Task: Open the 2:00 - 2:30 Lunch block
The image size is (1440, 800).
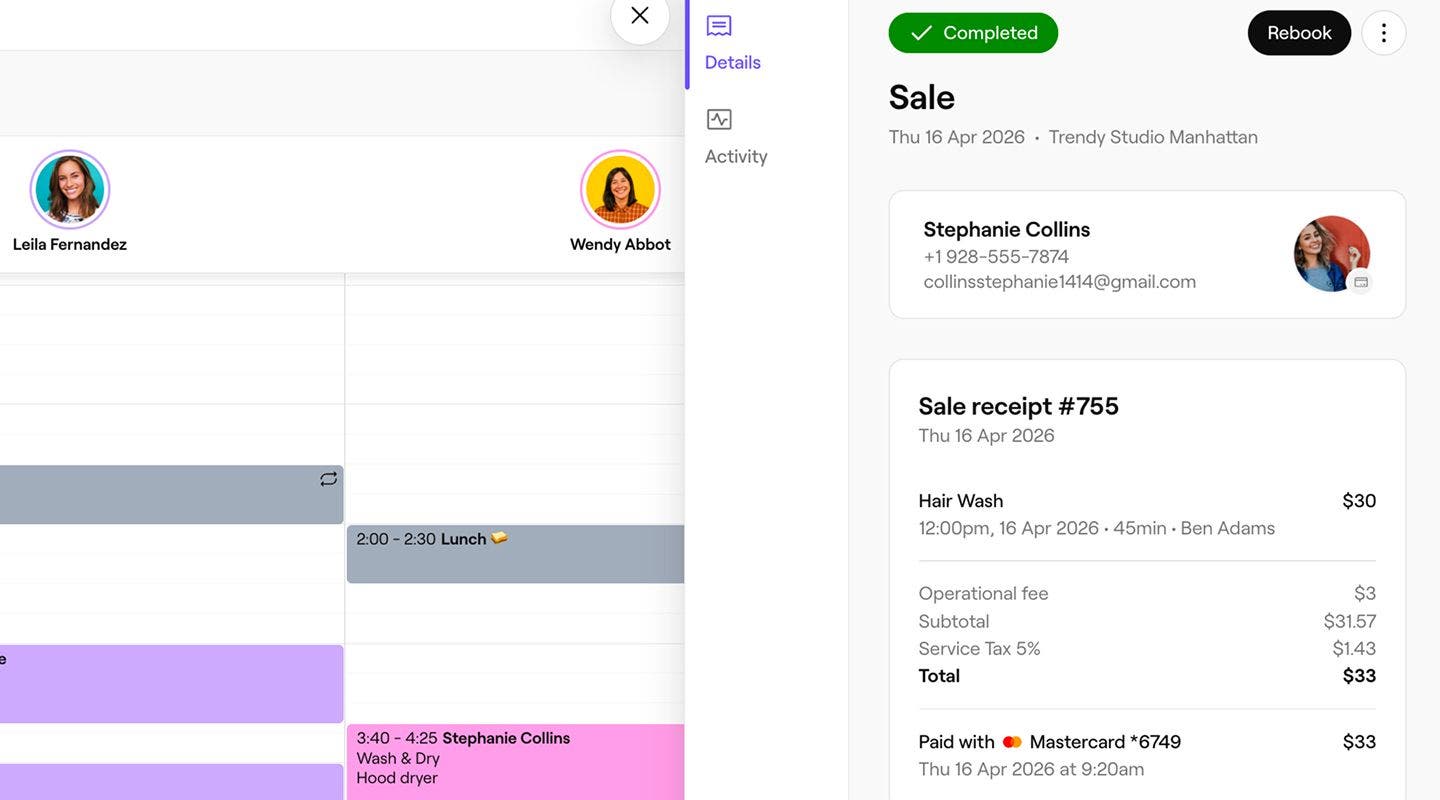Action: pyautogui.click(x=515, y=554)
